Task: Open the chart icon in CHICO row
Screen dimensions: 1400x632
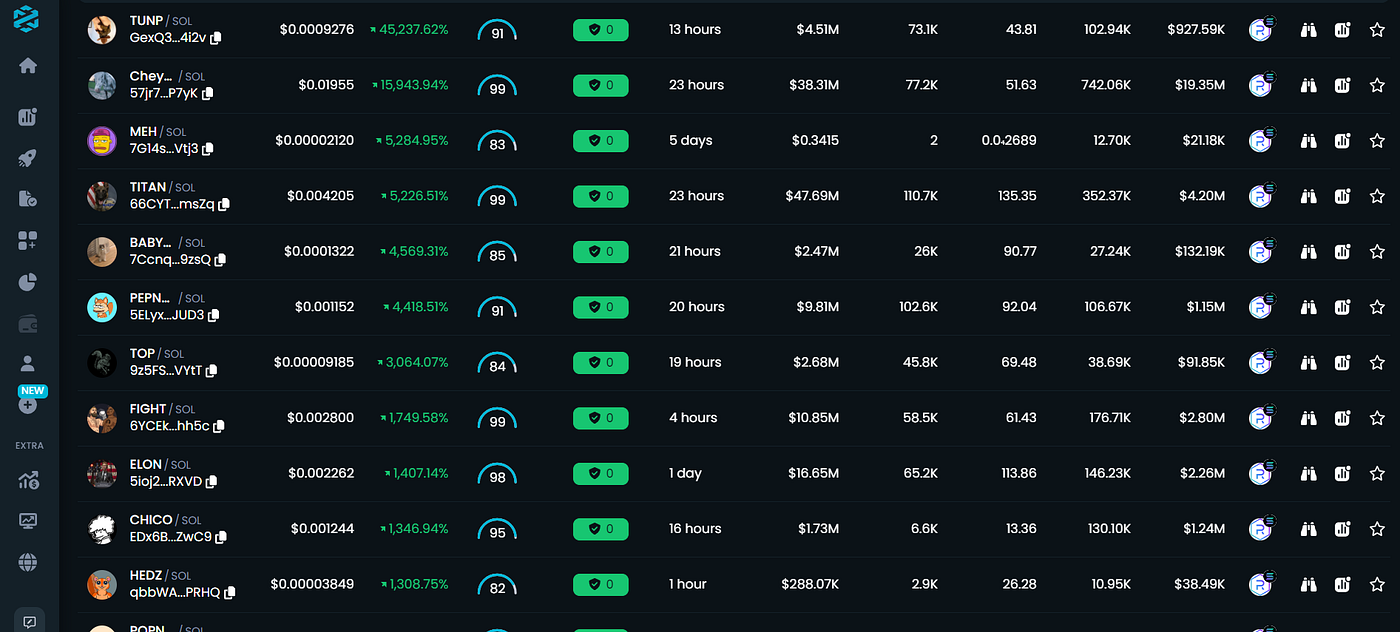Action: pyautogui.click(x=1342, y=528)
